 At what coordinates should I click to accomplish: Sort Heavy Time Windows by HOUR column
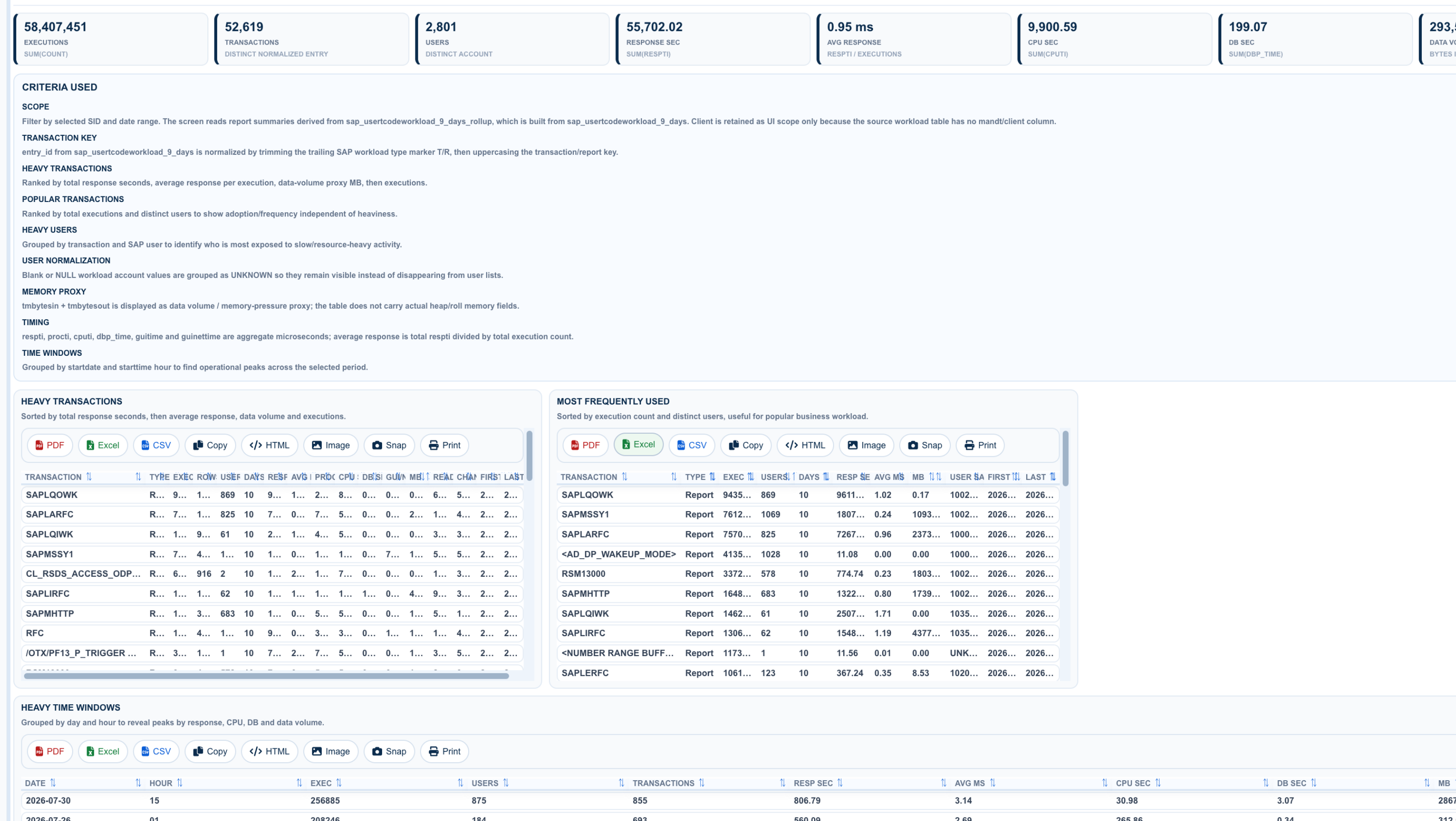(x=226, y=783)
